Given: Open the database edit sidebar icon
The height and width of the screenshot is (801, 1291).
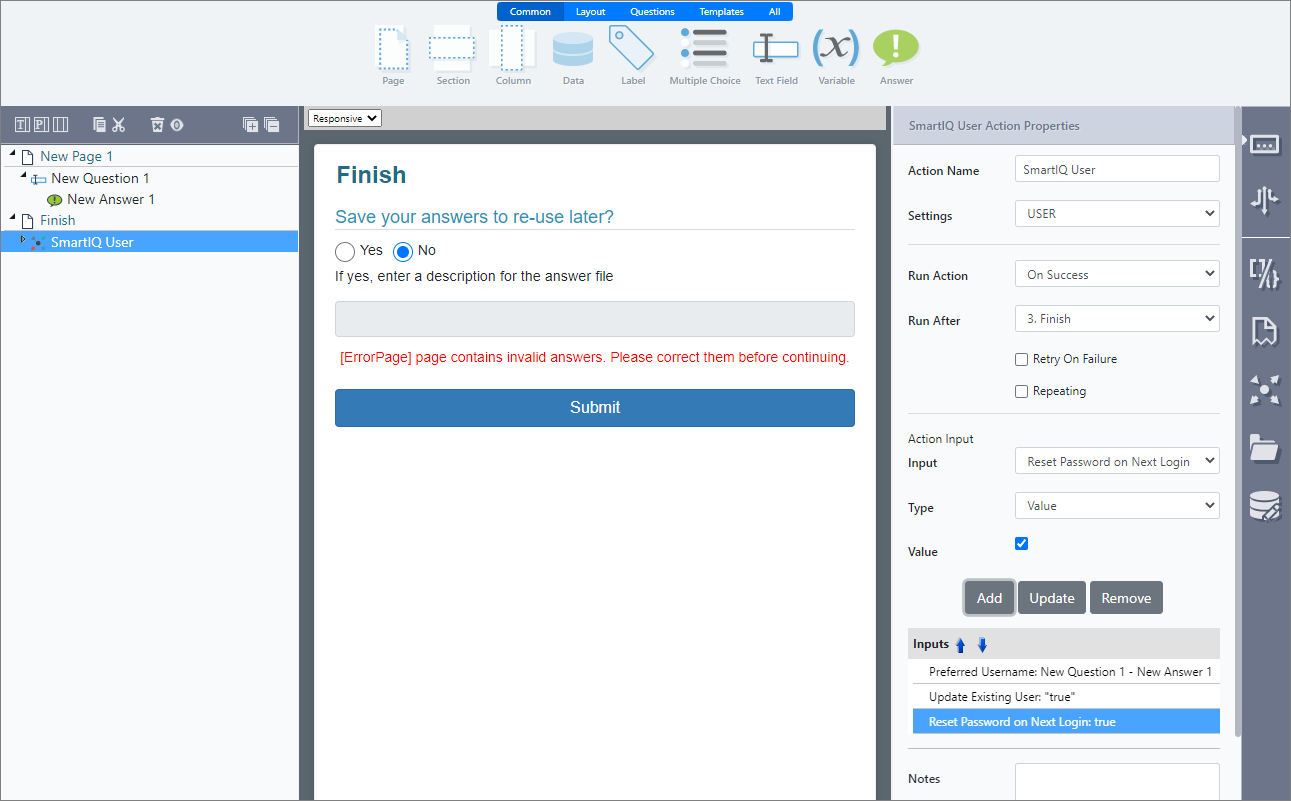Looking at the screenshot, I should [1265, 506].
